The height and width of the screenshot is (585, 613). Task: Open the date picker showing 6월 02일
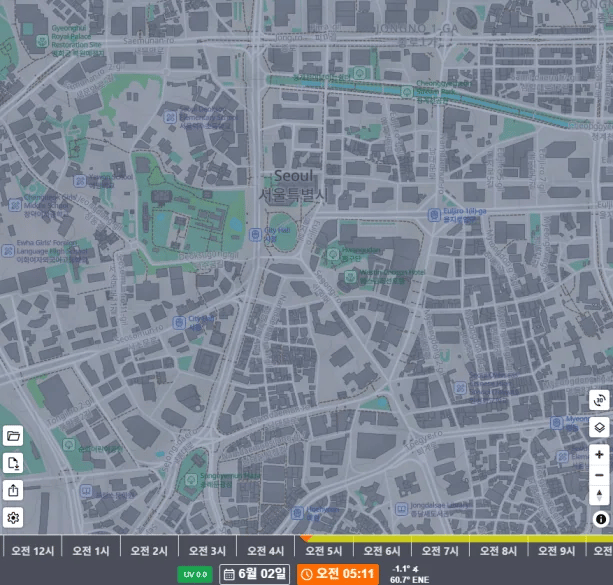coord(255,574)
